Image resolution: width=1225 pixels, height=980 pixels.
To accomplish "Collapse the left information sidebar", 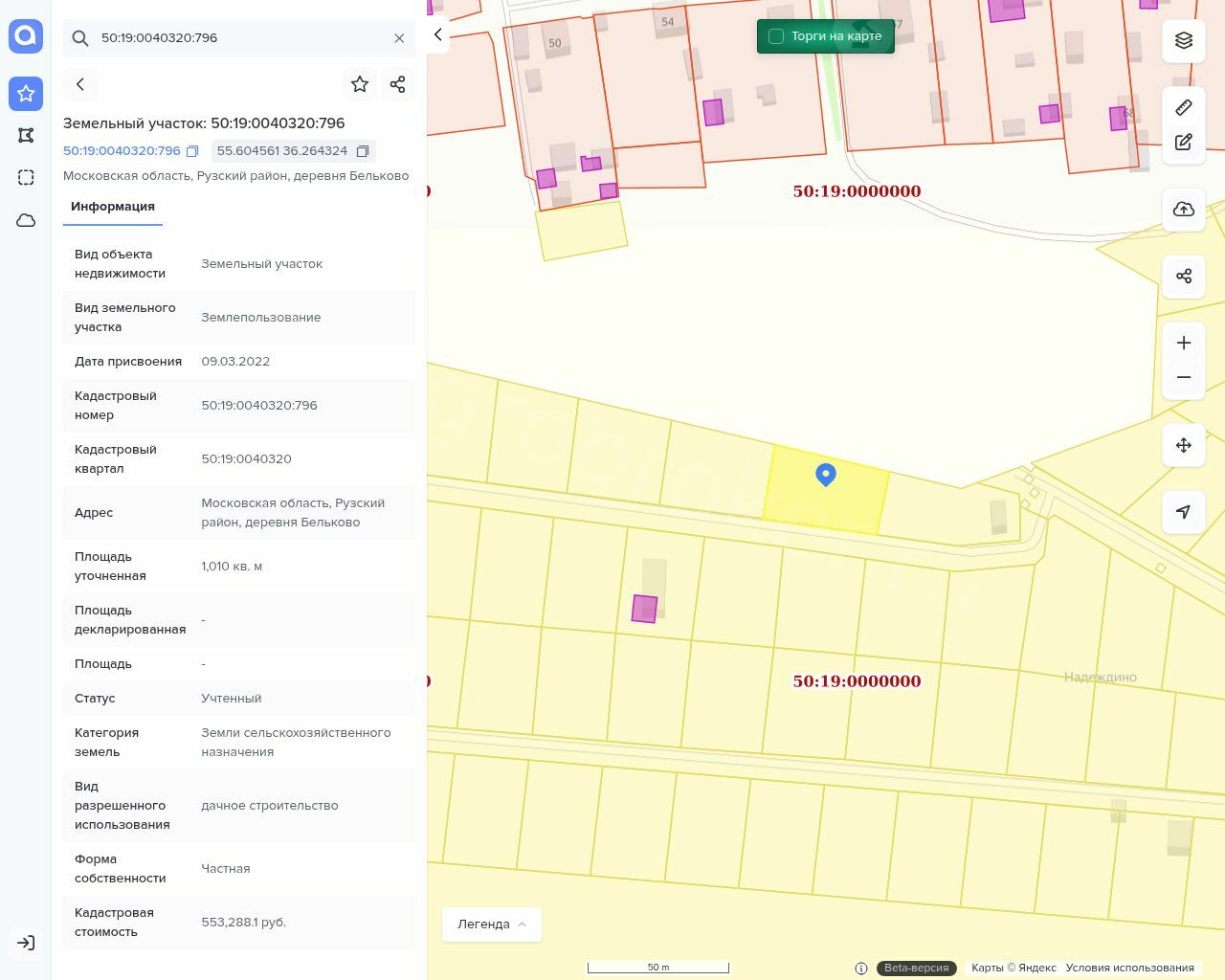I will (438, 35).
